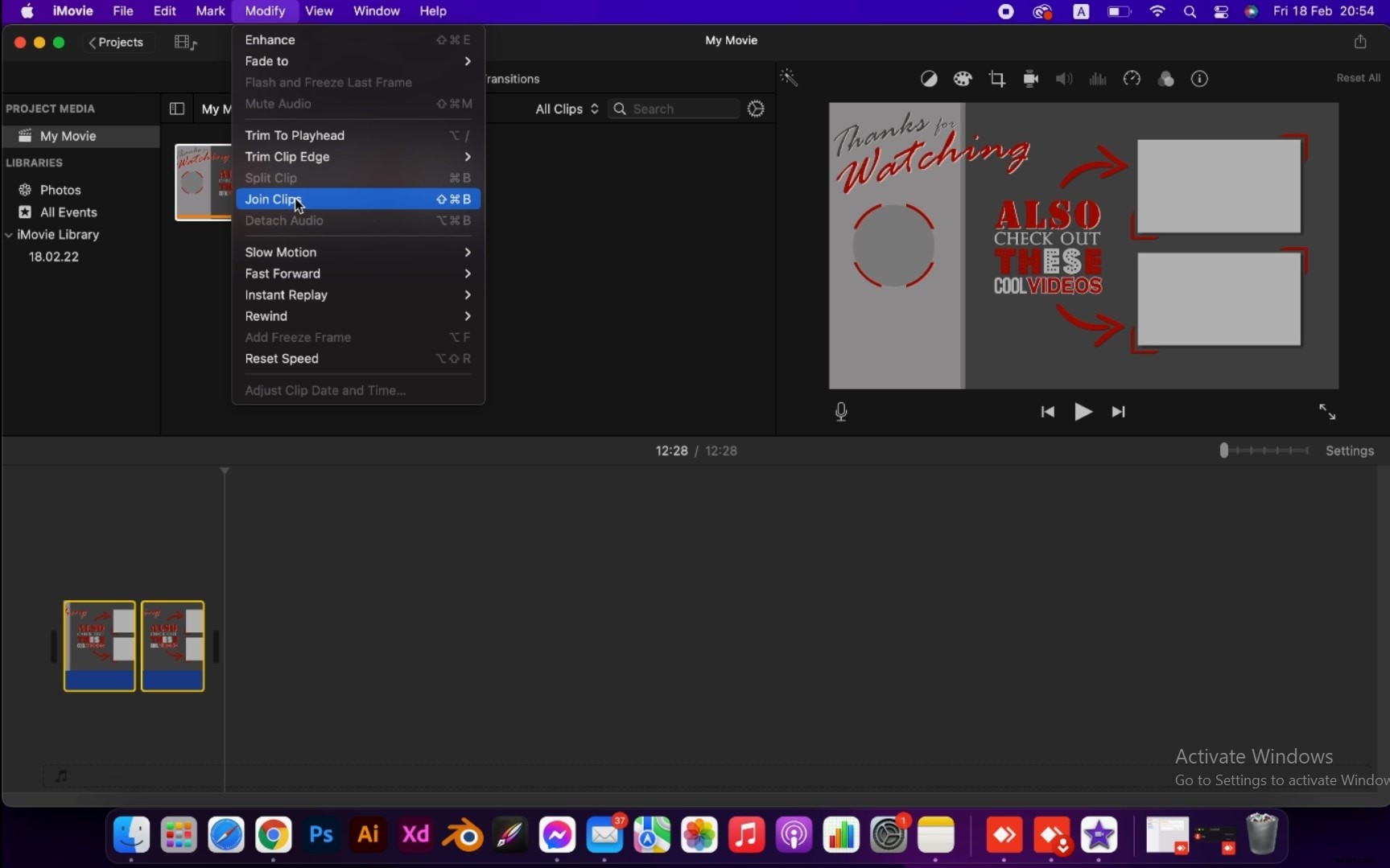
Task: Open Settings above the timeline
Action: [1350, 450]
